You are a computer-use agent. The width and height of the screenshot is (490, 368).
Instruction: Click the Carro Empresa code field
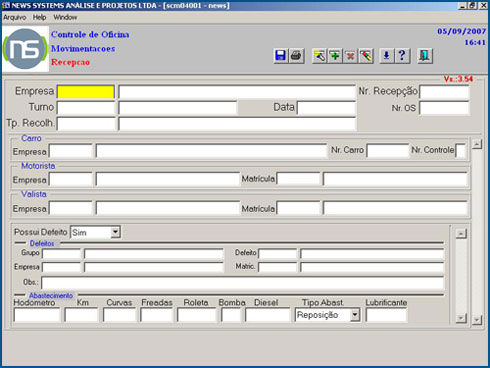[x=71, y=151]
